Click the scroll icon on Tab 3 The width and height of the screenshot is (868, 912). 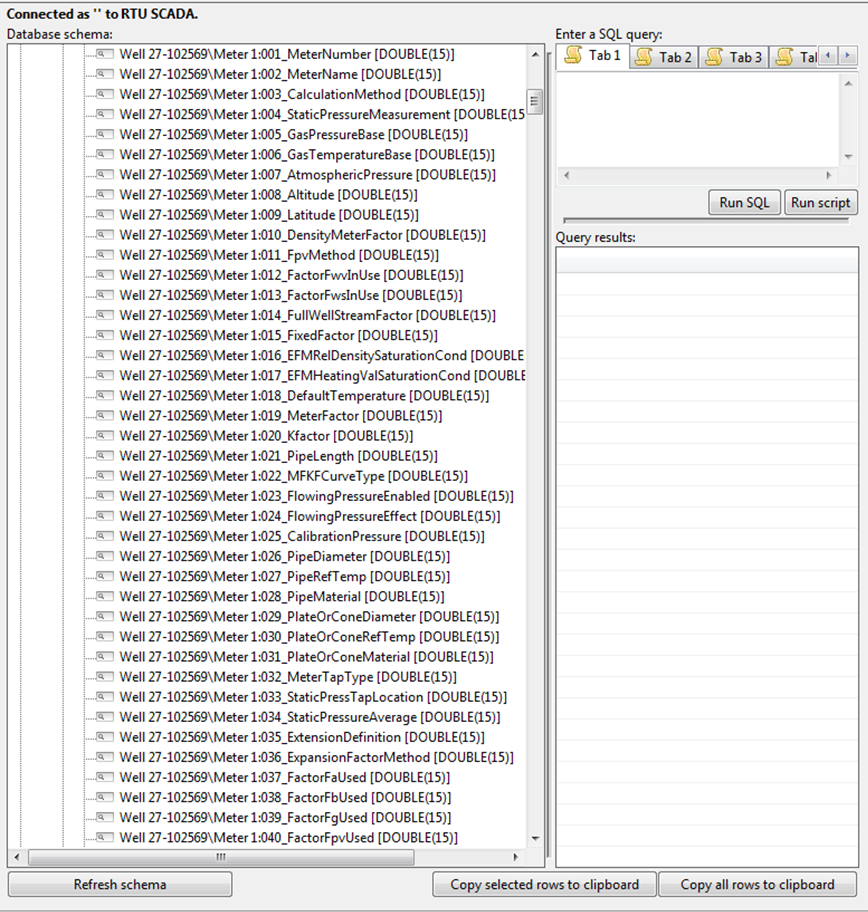tap(715, 57)
